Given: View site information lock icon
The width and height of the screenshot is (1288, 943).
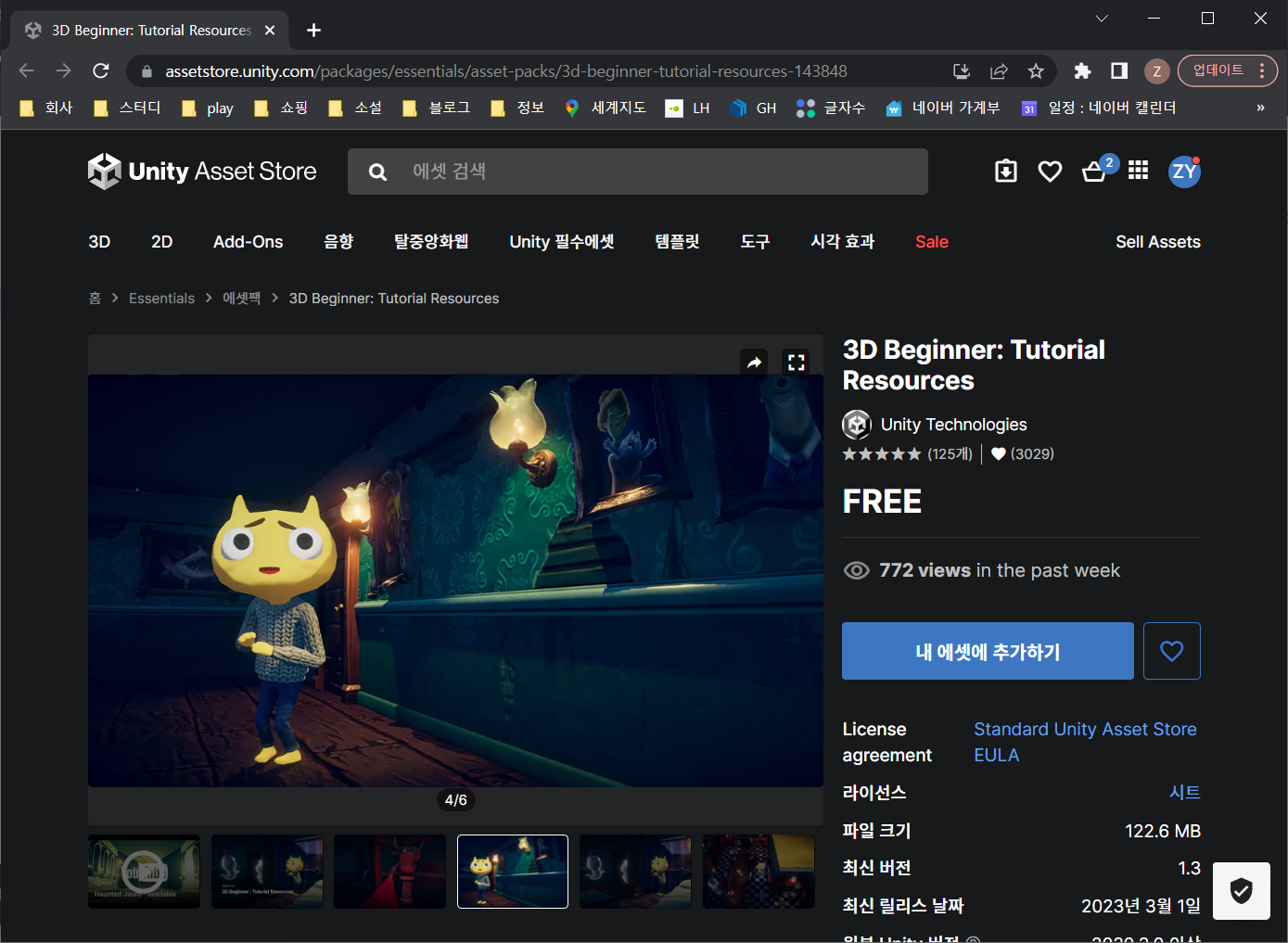Looking at the screenshot, I should tap(147, 71).
